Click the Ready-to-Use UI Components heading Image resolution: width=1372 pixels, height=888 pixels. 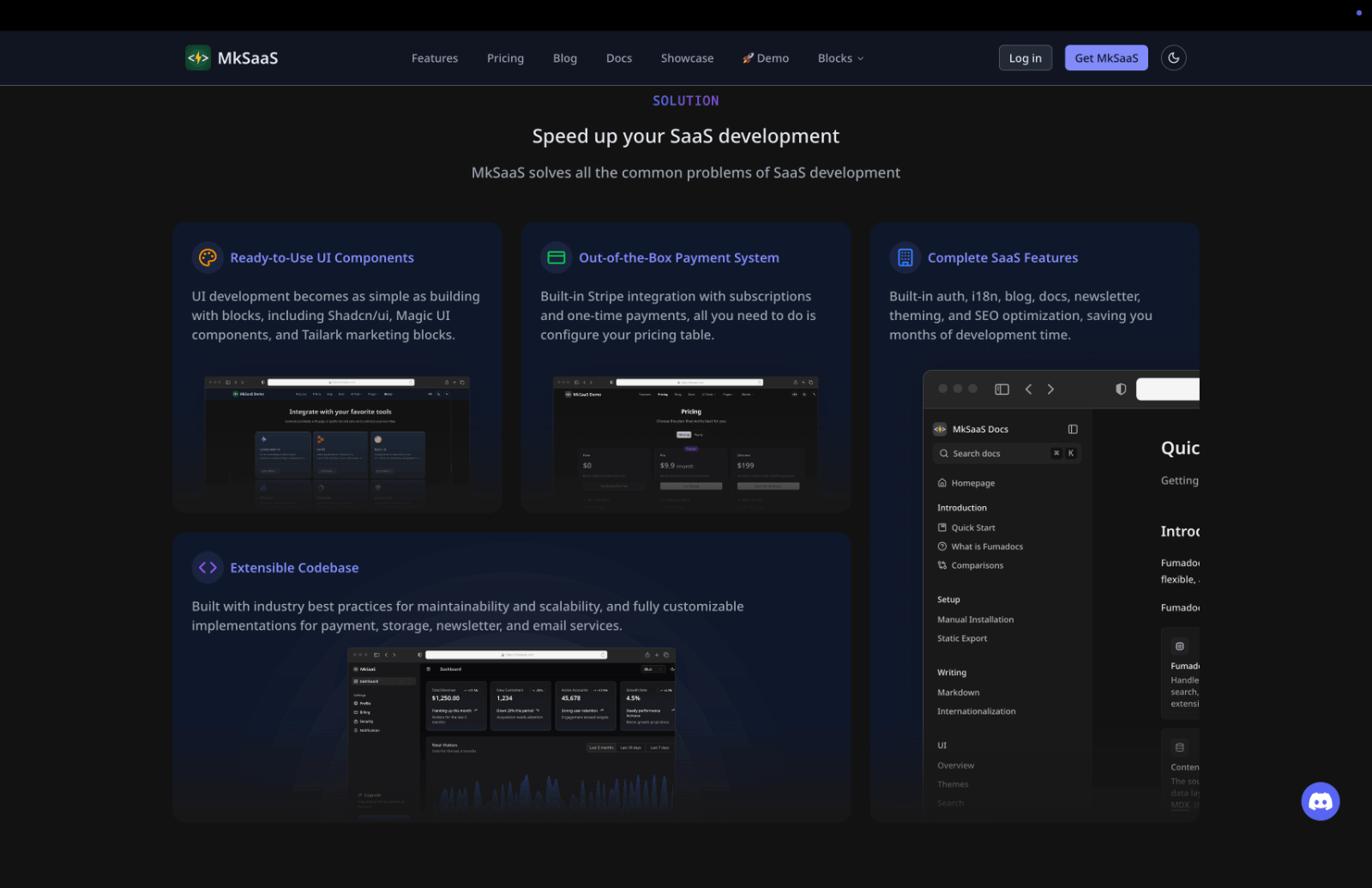pyautogui.click(x=322, y=257)
